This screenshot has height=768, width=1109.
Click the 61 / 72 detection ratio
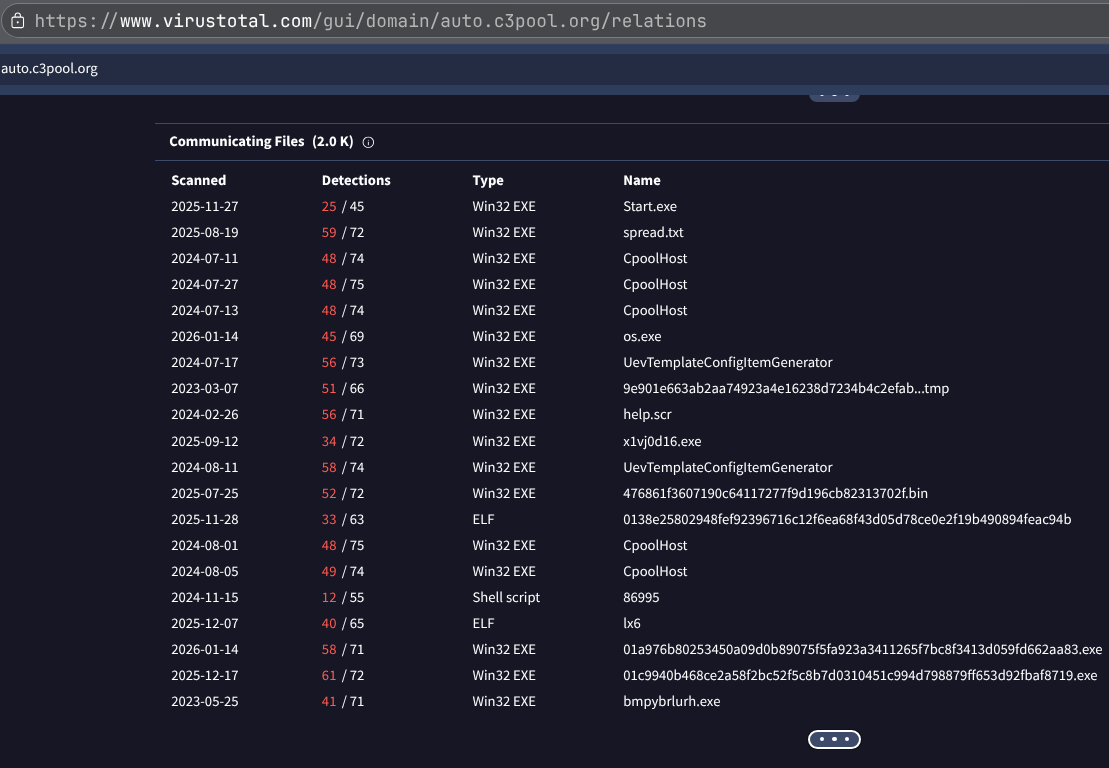pos(343,675)
